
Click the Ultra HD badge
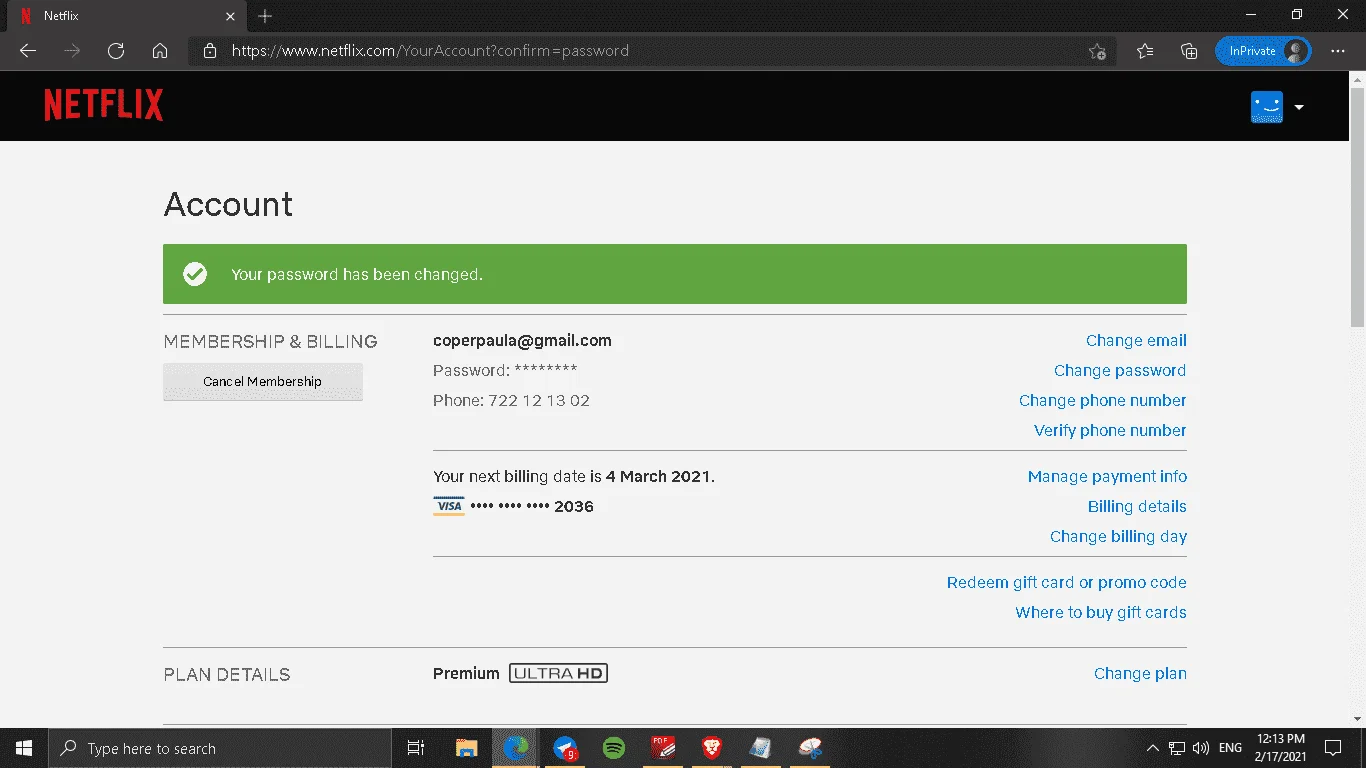tap(558, 674)
